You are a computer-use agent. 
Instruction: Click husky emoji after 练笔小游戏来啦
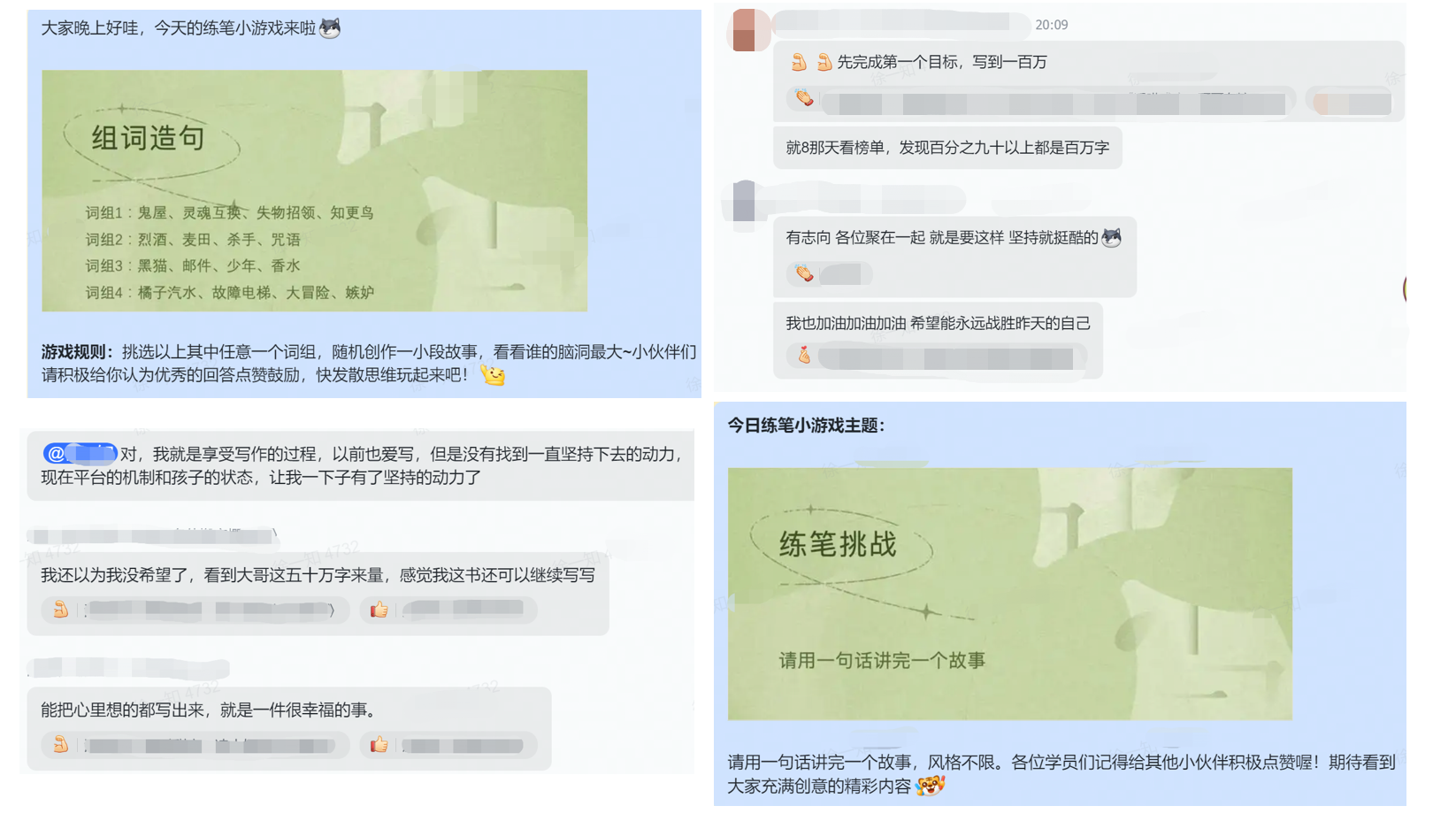330,28
